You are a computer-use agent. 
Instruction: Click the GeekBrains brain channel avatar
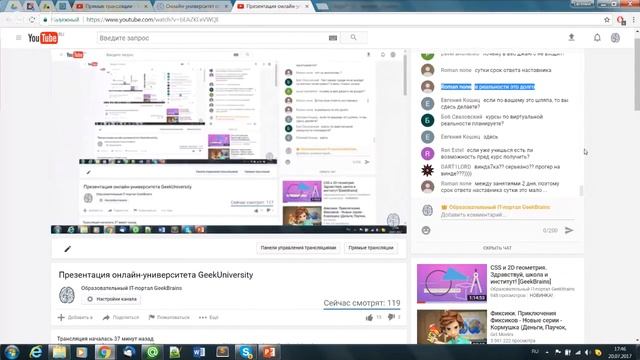pos(67,295)
